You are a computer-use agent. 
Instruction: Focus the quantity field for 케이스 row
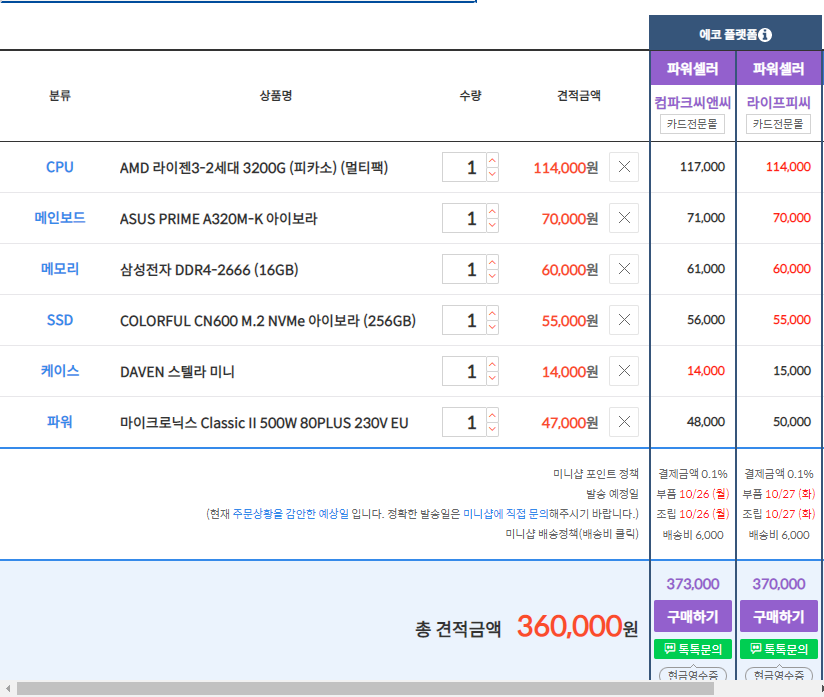click(x=464, y=372)
